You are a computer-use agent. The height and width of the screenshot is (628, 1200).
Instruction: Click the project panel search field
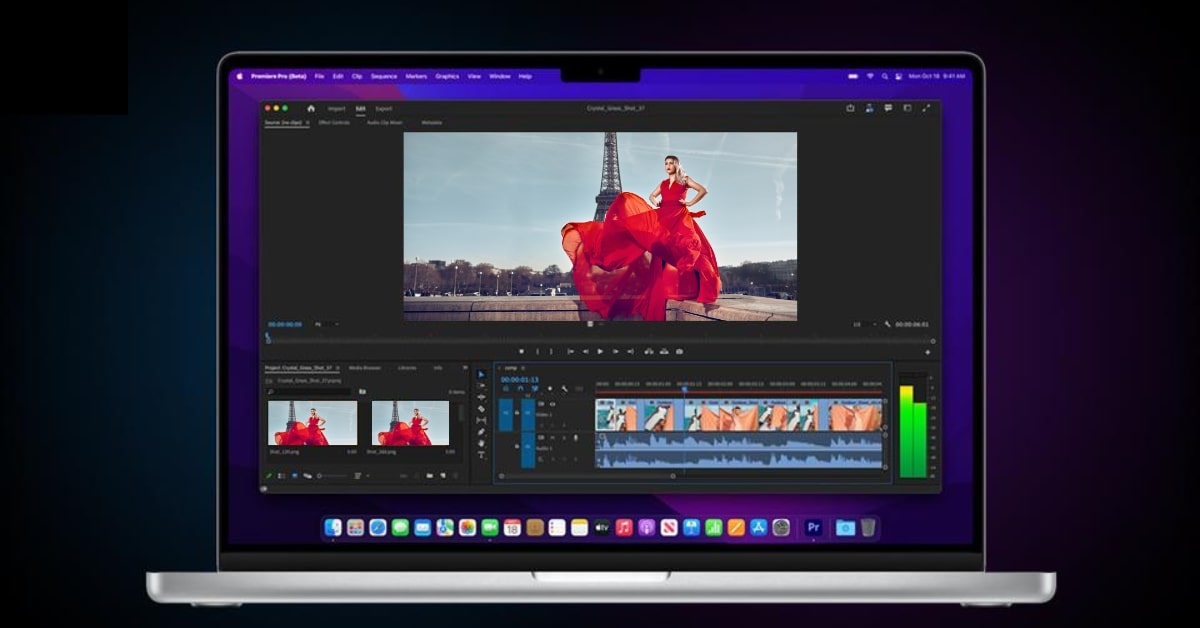tap(310, 392)
